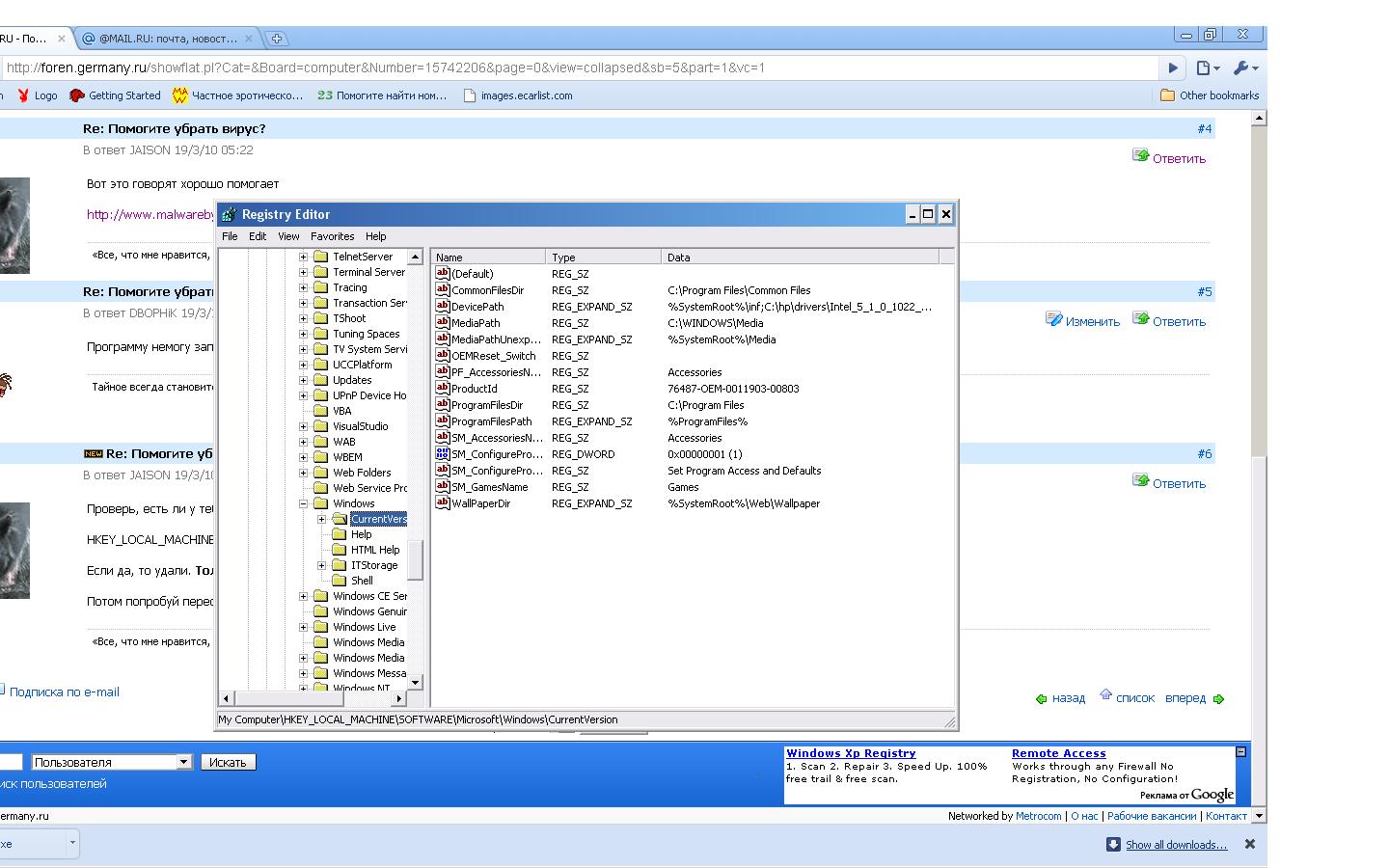Click the список up-arrow icon

tap(1105, 695)
